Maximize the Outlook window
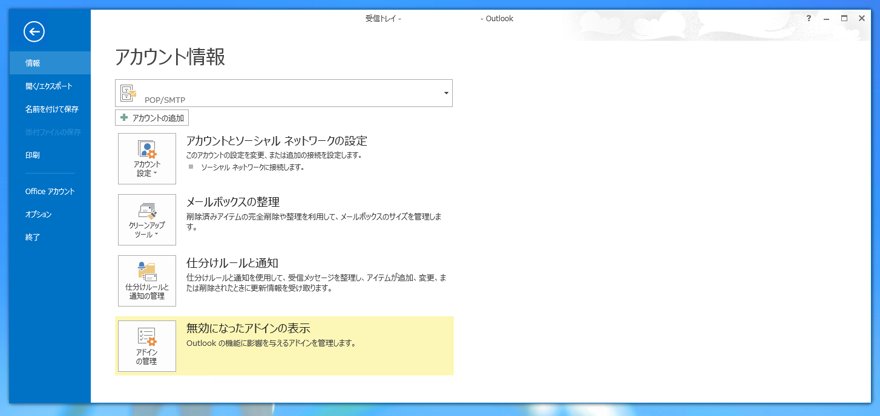 coord(844,19)
